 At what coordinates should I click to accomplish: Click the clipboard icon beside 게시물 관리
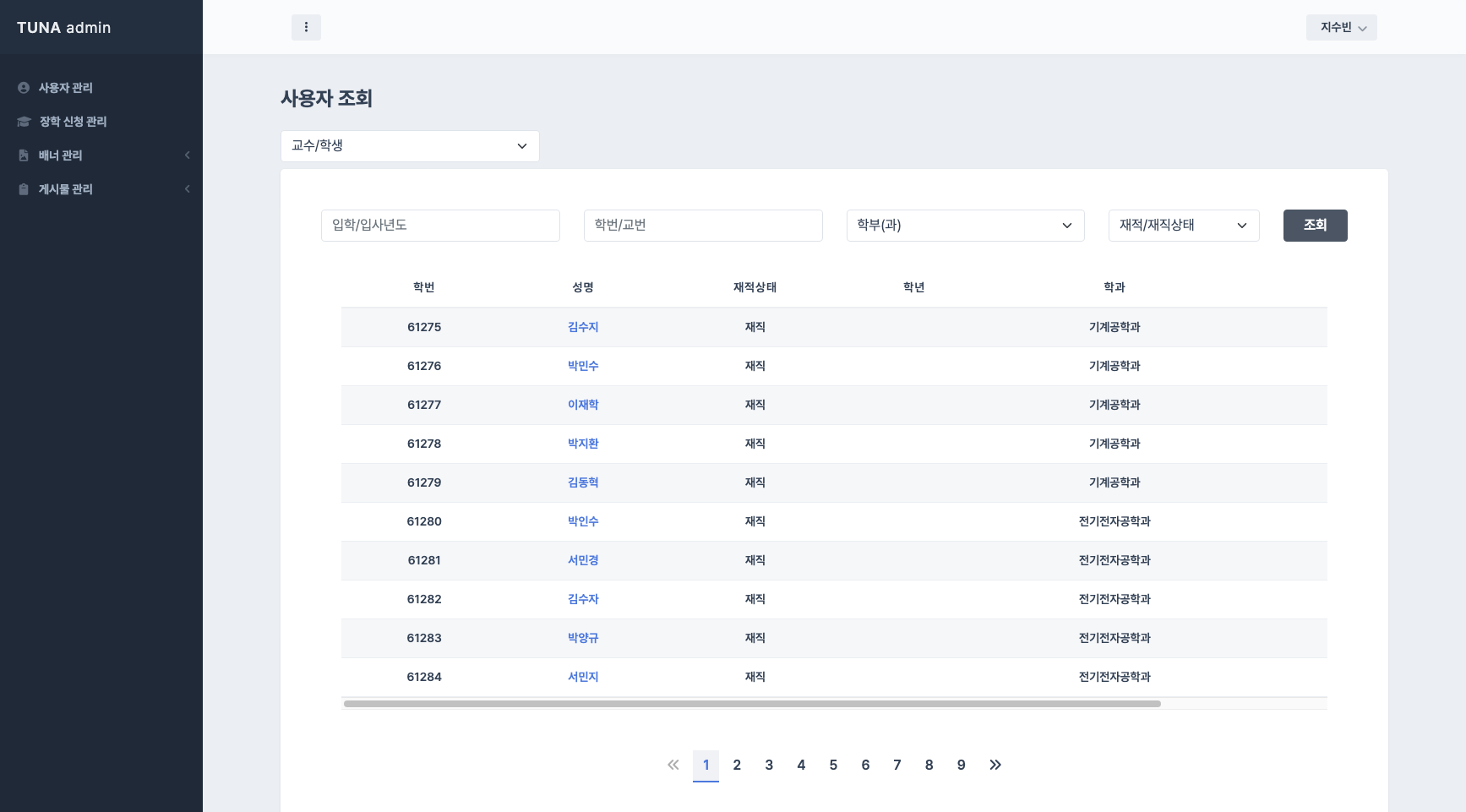24,189
